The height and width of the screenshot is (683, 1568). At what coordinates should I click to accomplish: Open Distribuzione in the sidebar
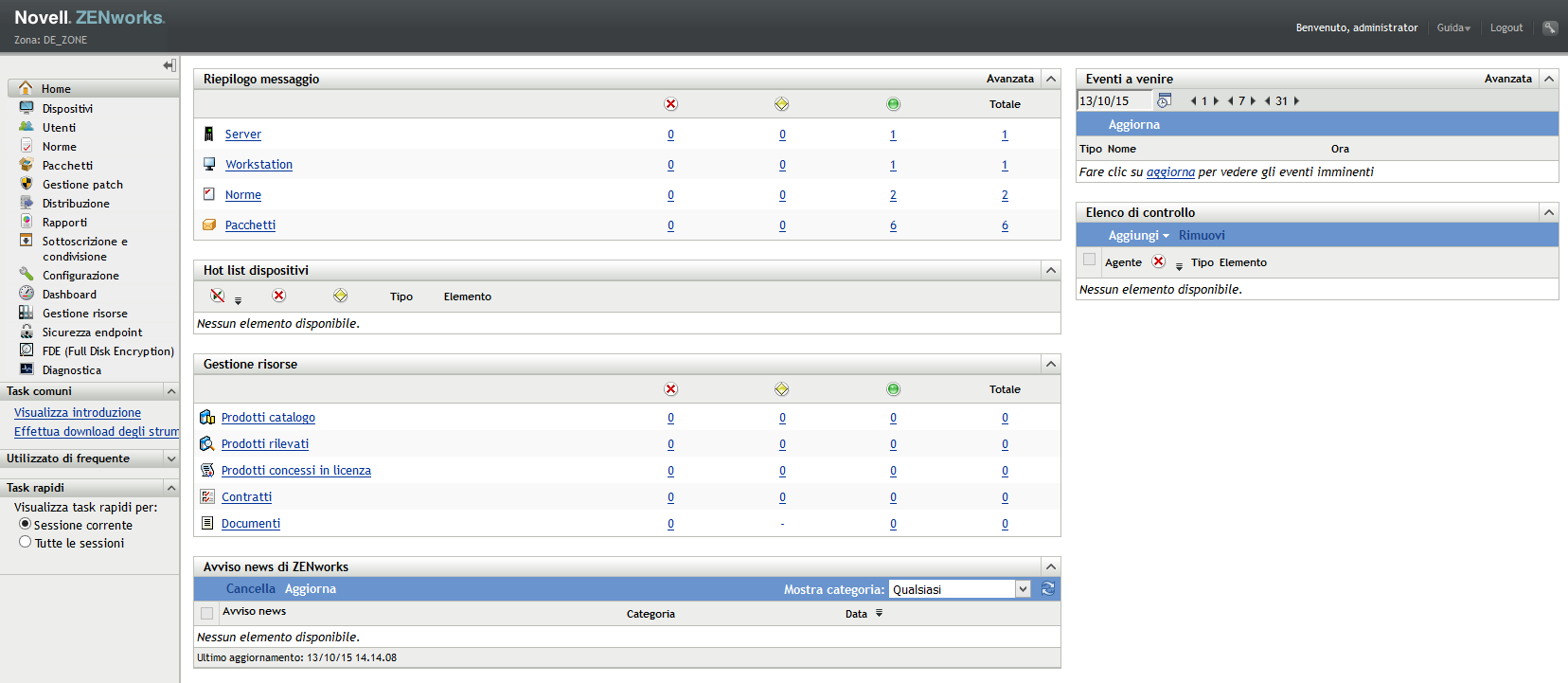tap(76, 203)
